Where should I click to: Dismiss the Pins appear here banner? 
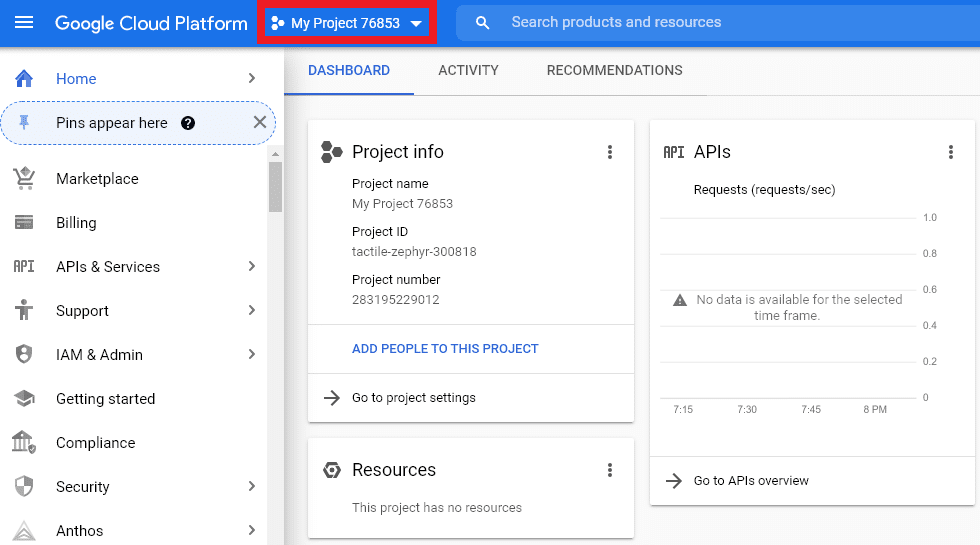coord(260,122)
